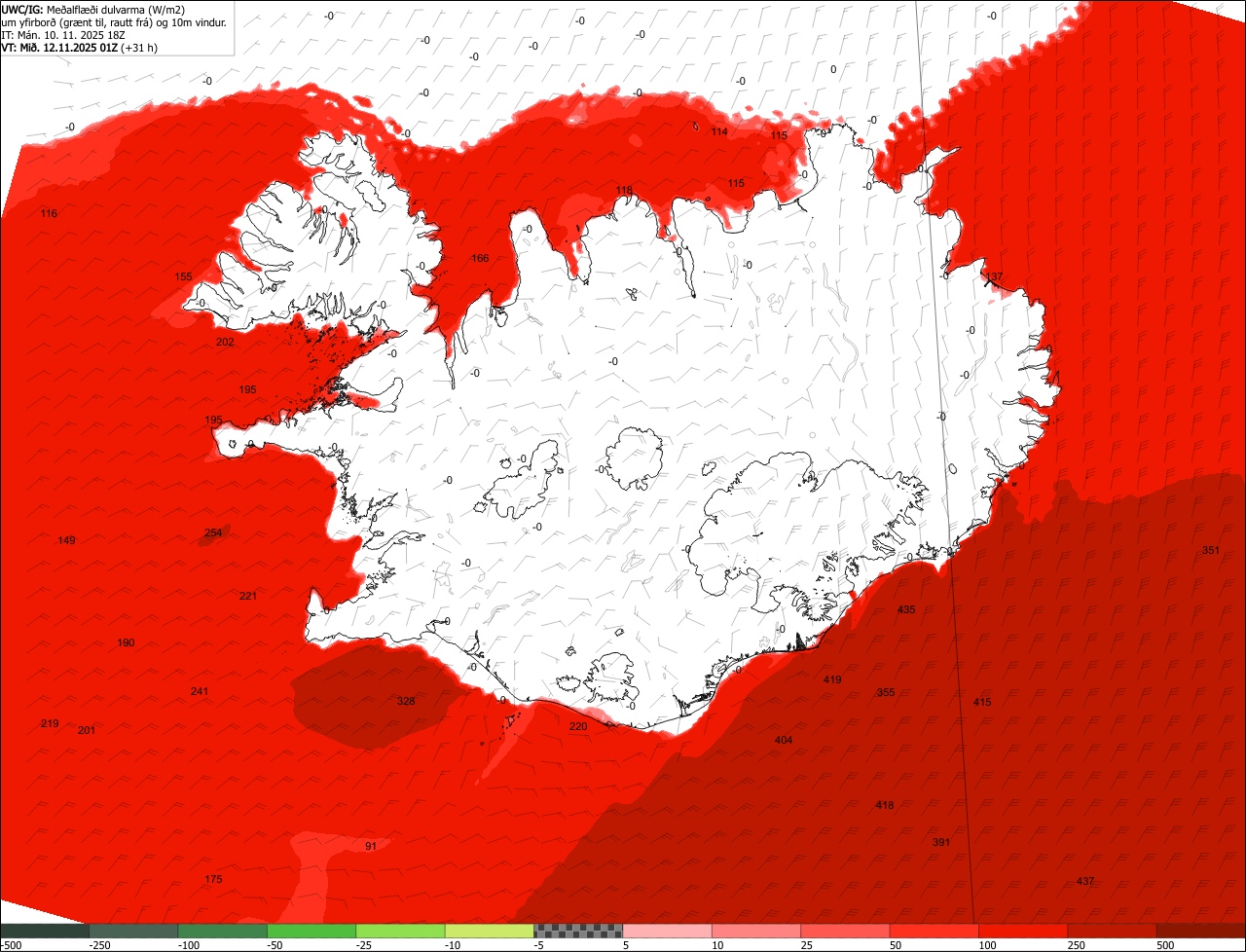This screenshot has width=1246, height=952.
Task: Click the initial time 'Mán. 10. 11. 2025 18Z'
Action: (x=69, y=34)
